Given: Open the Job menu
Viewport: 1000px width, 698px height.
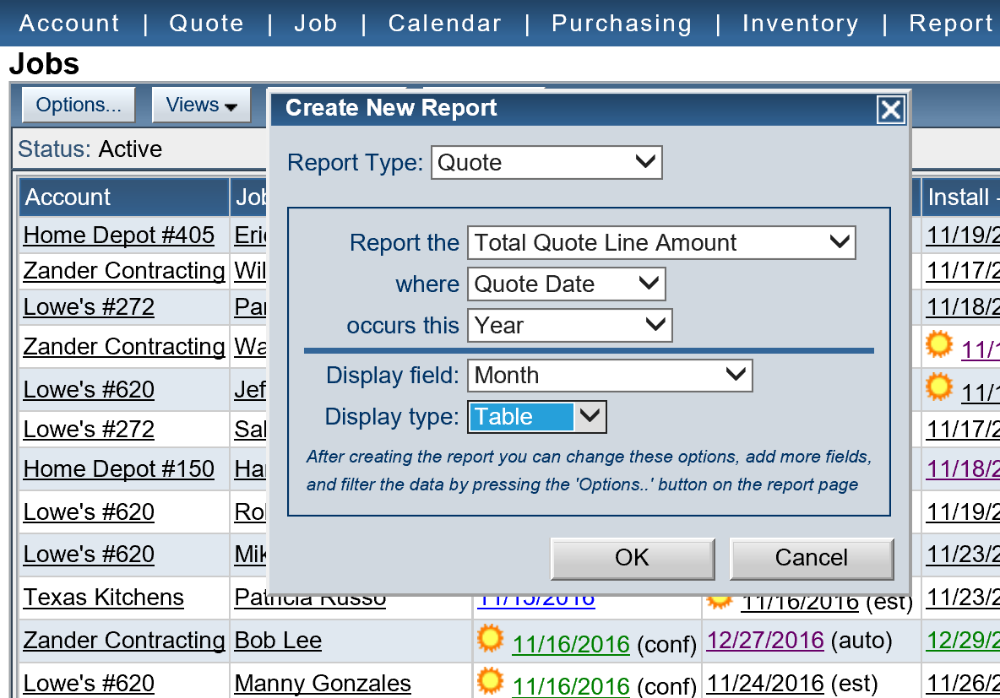Looking at the screenshot, I should 316,23.
